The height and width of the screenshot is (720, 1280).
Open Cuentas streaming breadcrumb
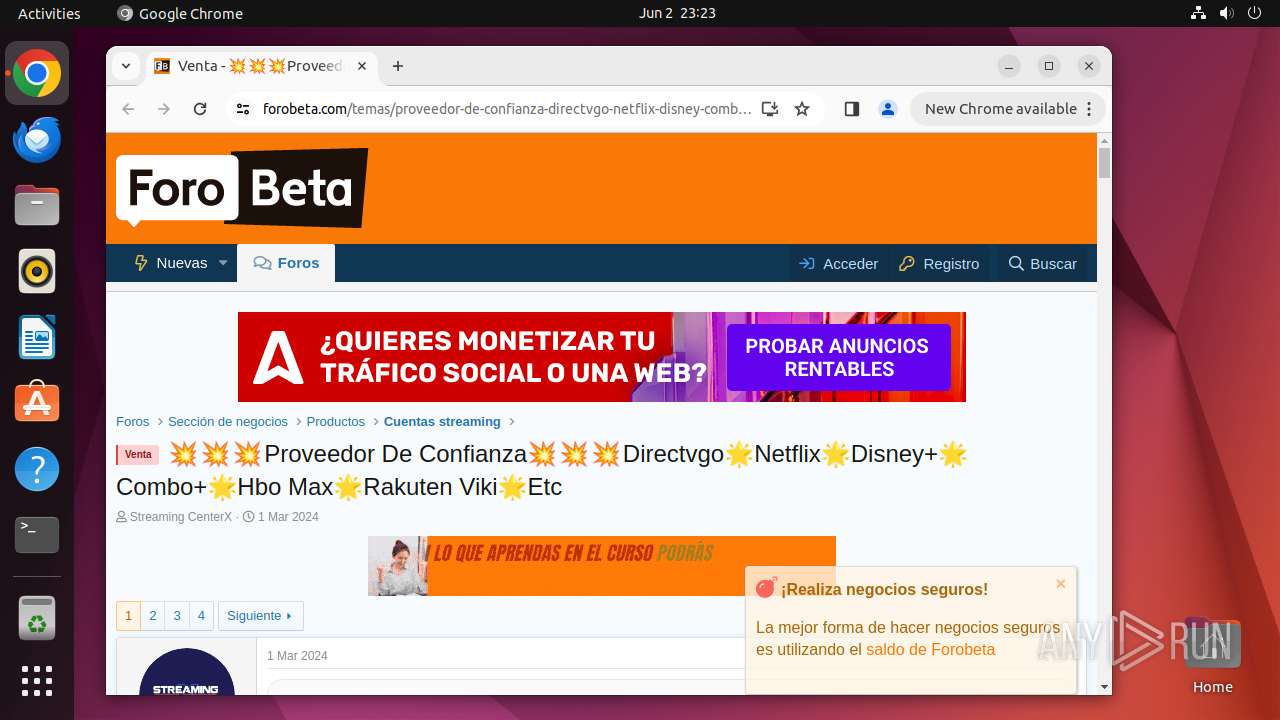(442, 422)
